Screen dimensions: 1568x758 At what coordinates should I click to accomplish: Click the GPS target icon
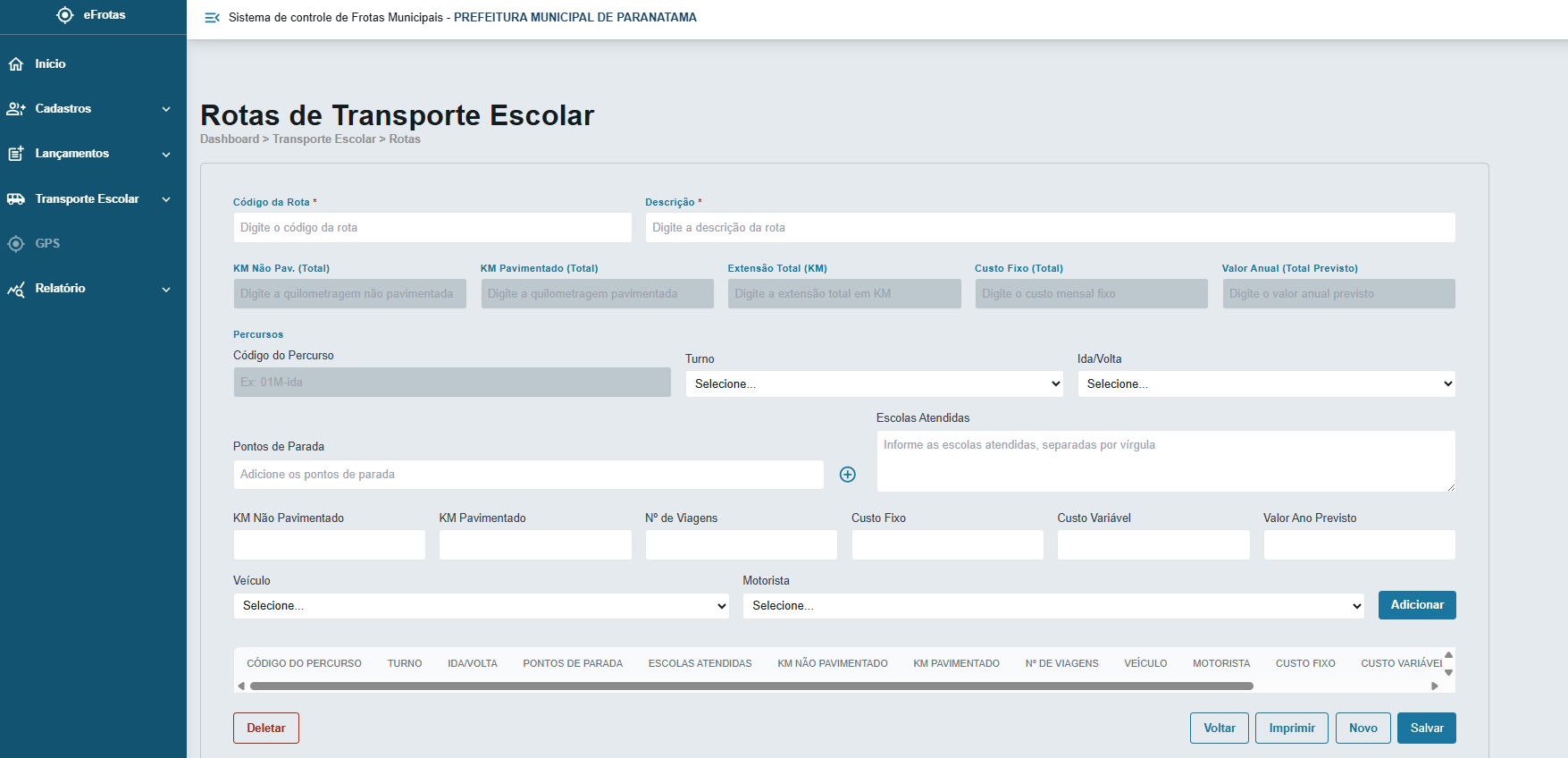coord(16,244)
